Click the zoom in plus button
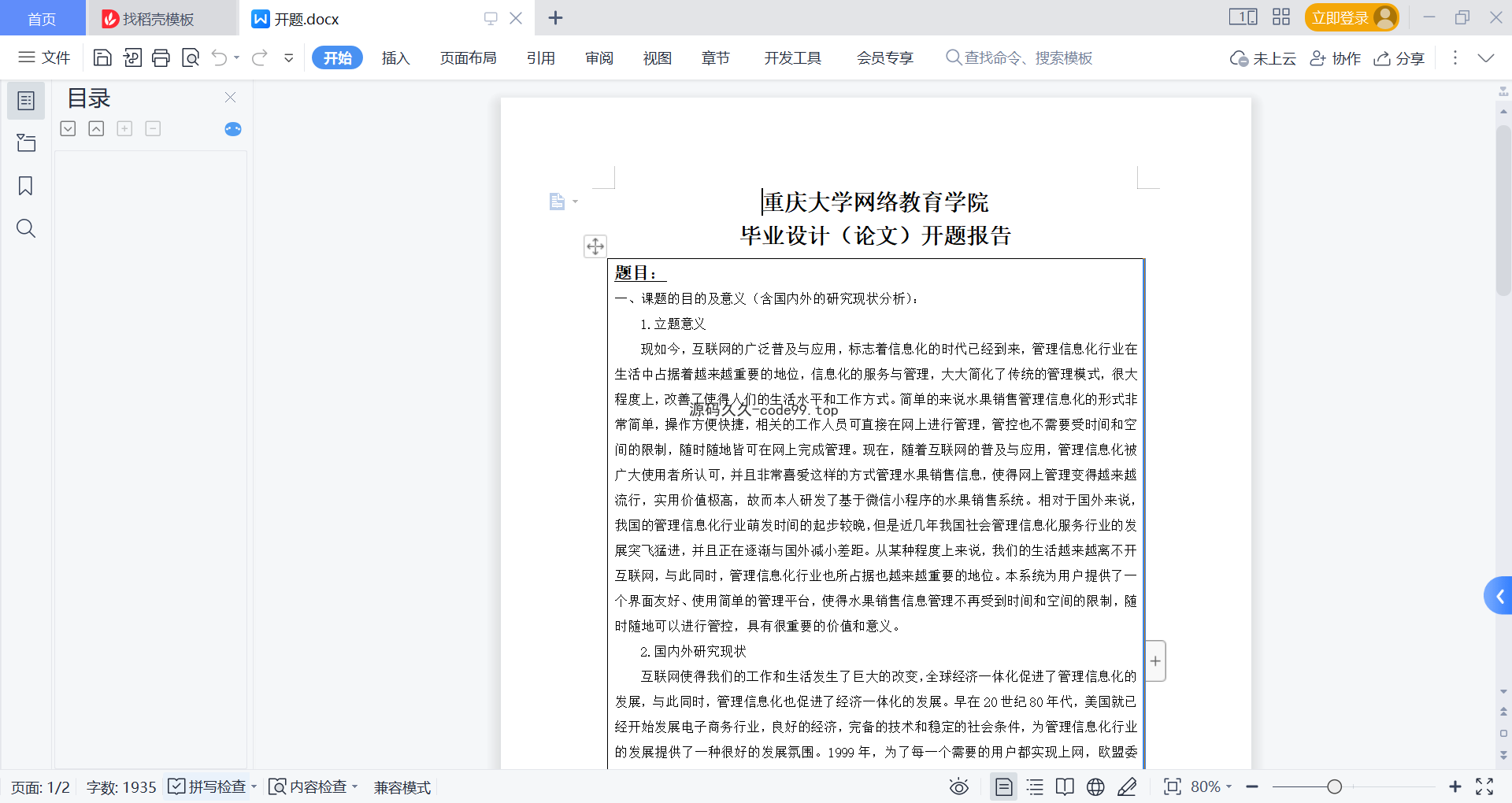The width and height of the screenshot is (1512, 803). coord(1455,787)
